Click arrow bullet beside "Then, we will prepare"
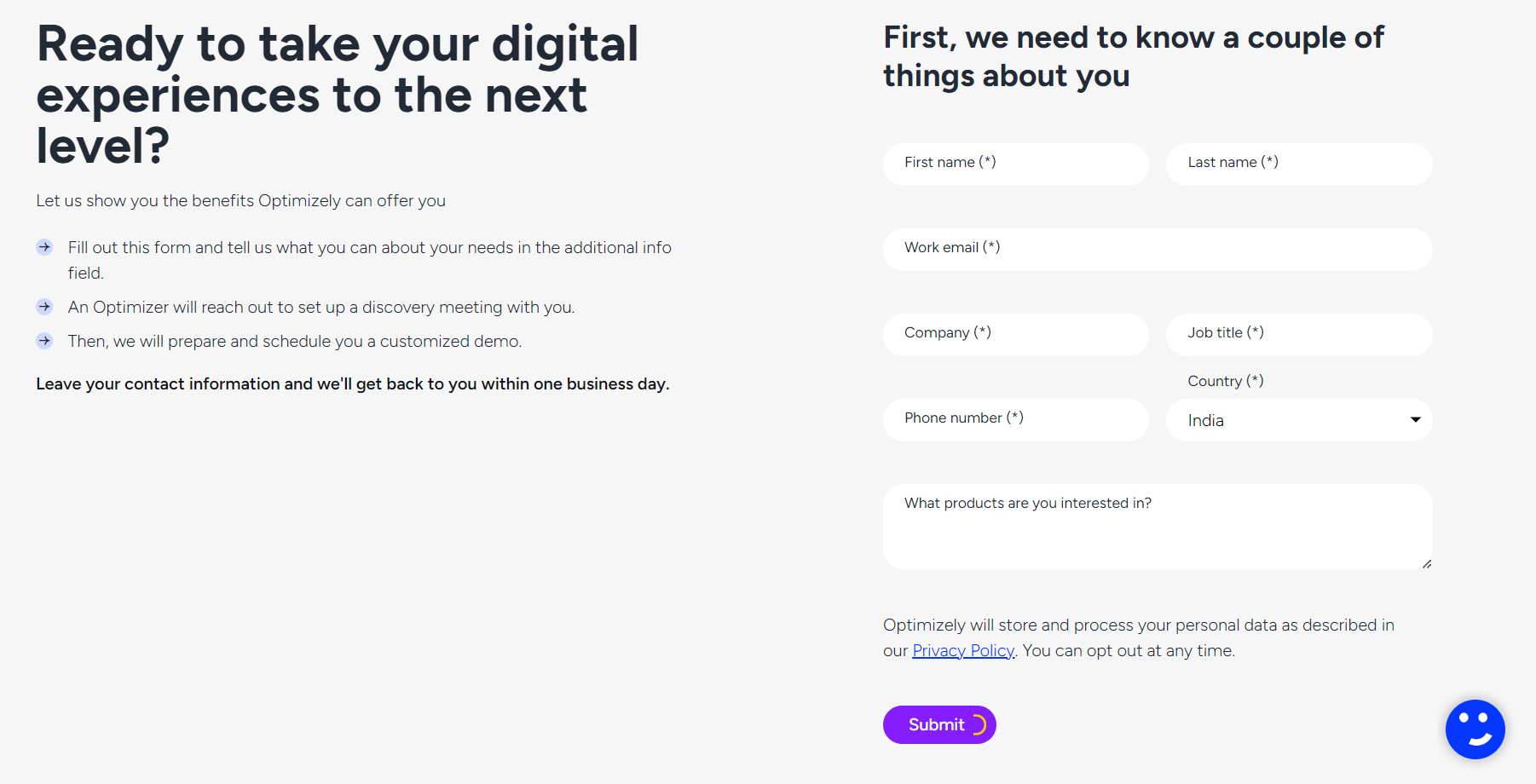The width and height of the screenshot is (1536, 784). pyautogui.click(x=44, y=341)
